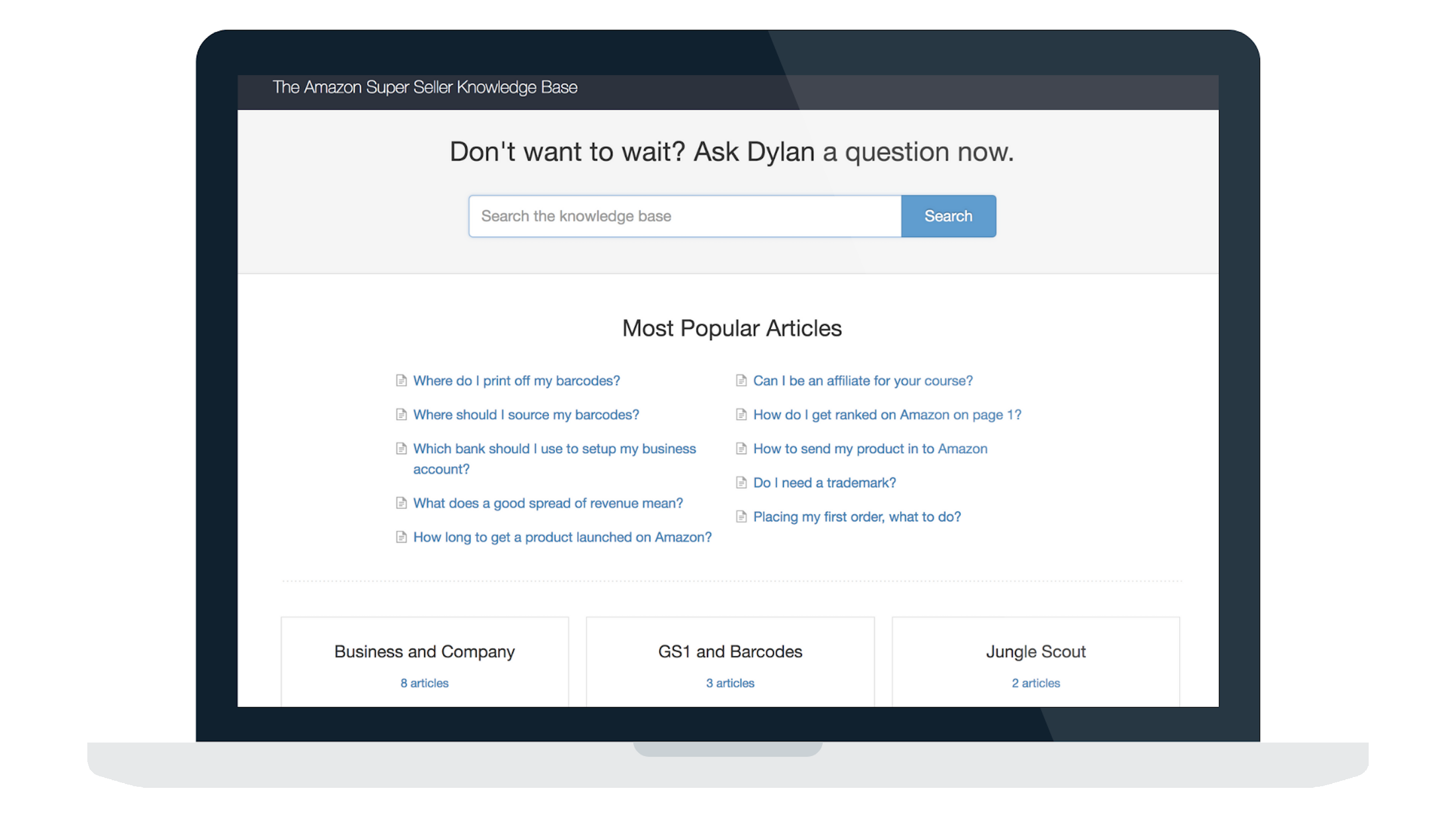Click '8 articles' under Business and Company
The height and width of the screenshot is (819, 1456).
click(x=425, y=683)
